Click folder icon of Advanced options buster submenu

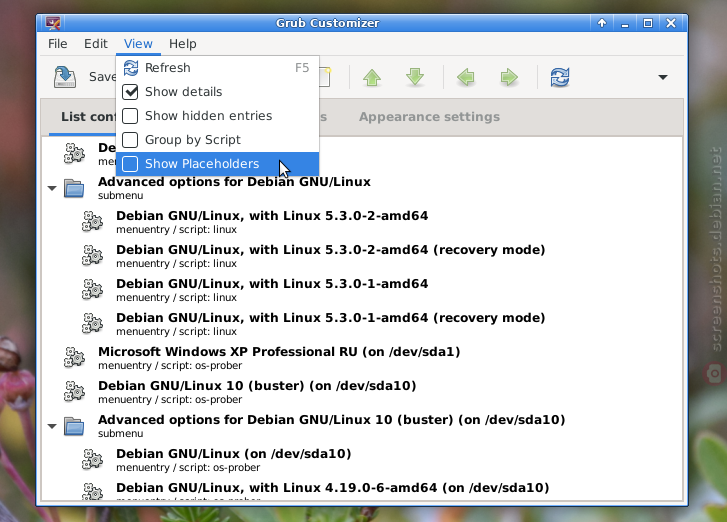(x=74, y=426)
